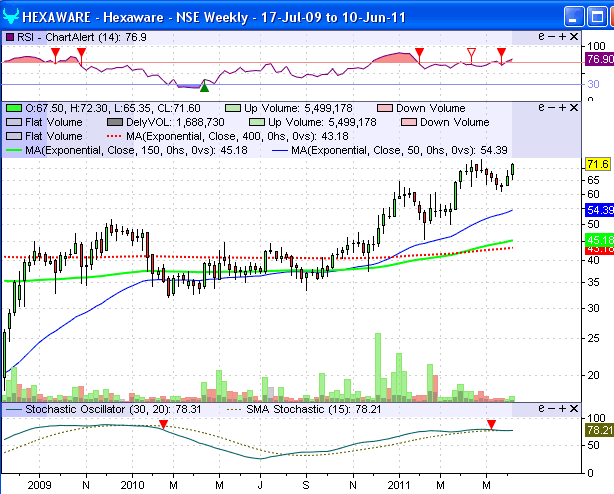Click 'MA(Exponential, Close, 50, 0hs, 0vs): 54.39'

399,150
